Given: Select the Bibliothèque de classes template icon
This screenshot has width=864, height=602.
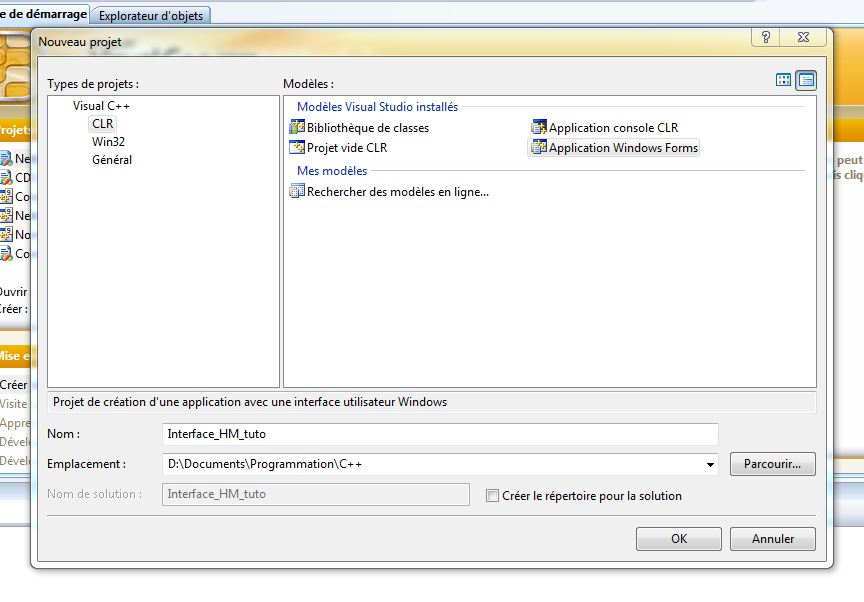Looking at the screenshot, I should click(296, 128).
